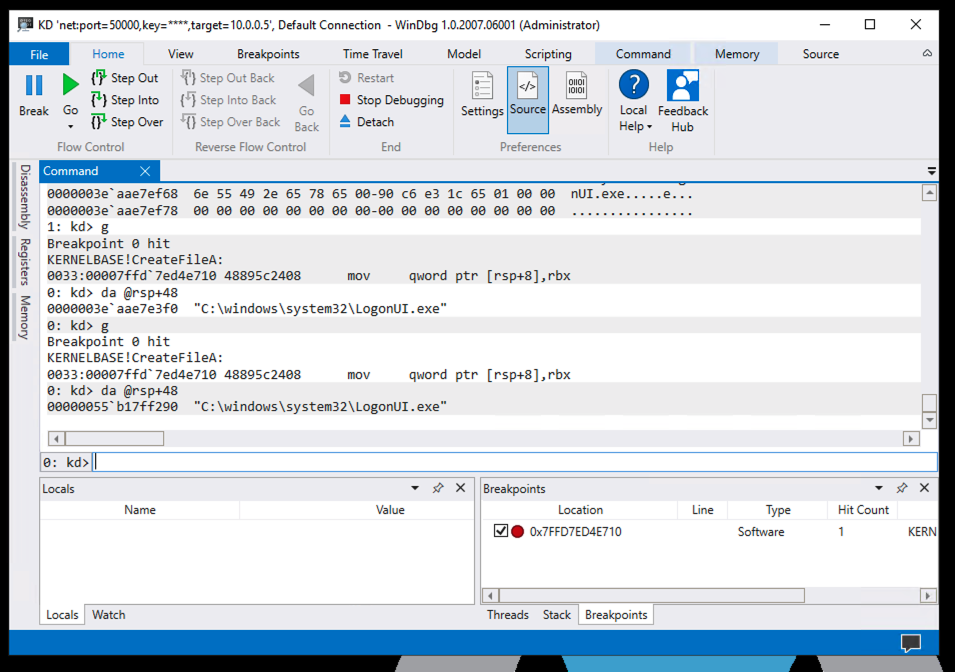Collapse the ribbon with chevron
955x672 pixels.
pos(927,54)
